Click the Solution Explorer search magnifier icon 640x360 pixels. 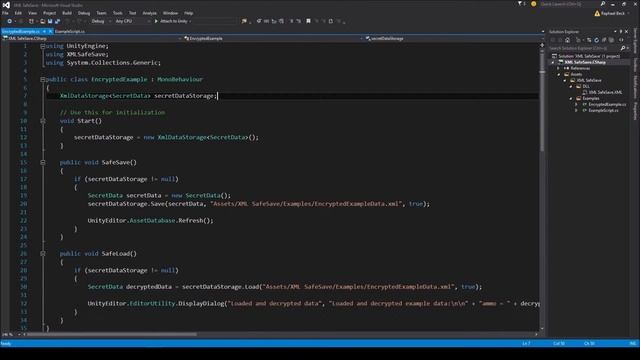click(623, 48)
